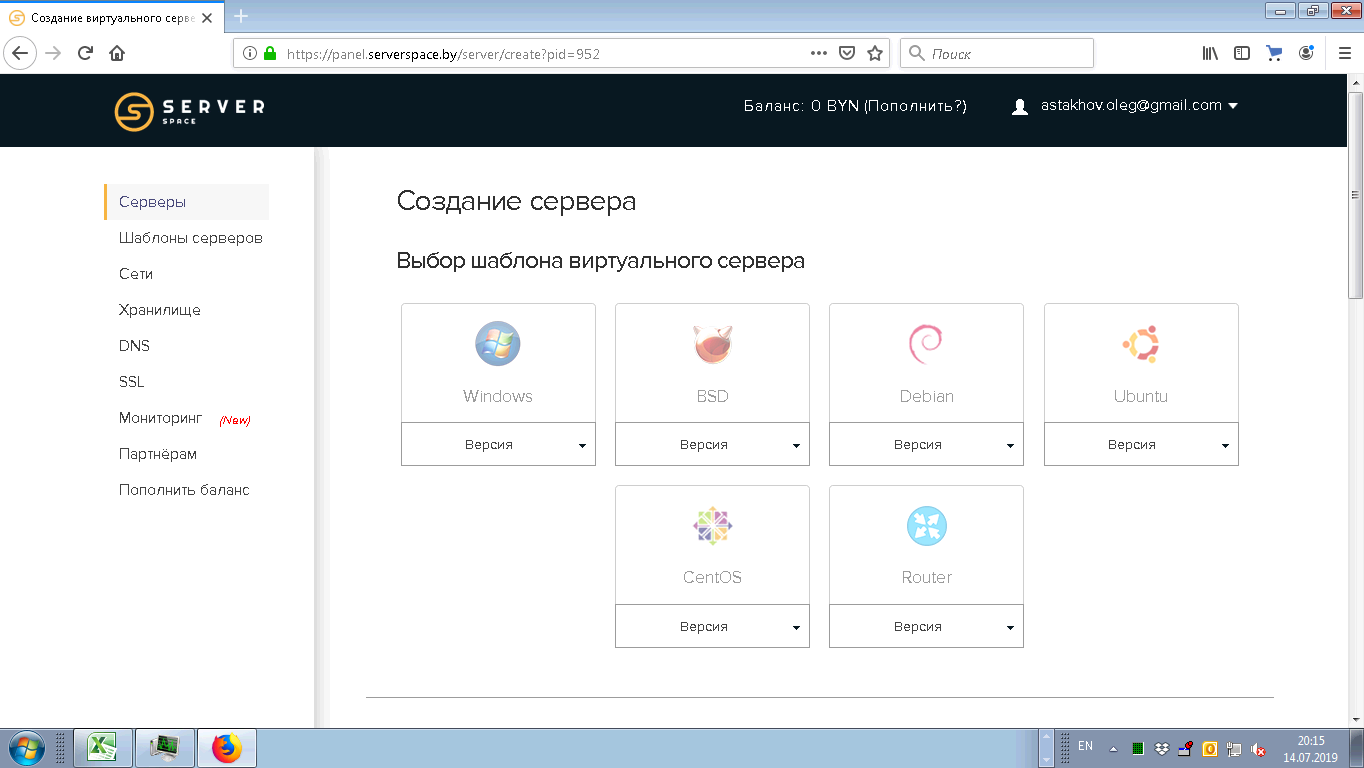The width and height of the screenshot is (1364, 768).
Task: Open Firefox hamburger menu
Action: tap(1344, 54)
